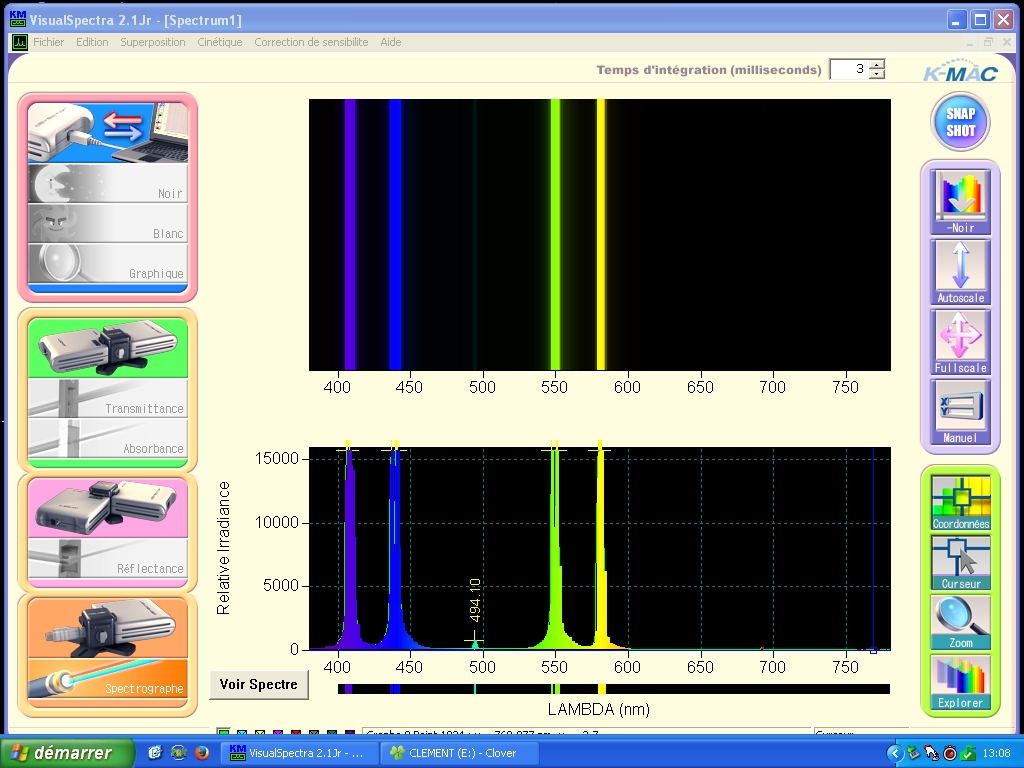This screenshot has width=1024, height=768.
Task: Activate the Coordonnées tool
Action: point(961,503)
